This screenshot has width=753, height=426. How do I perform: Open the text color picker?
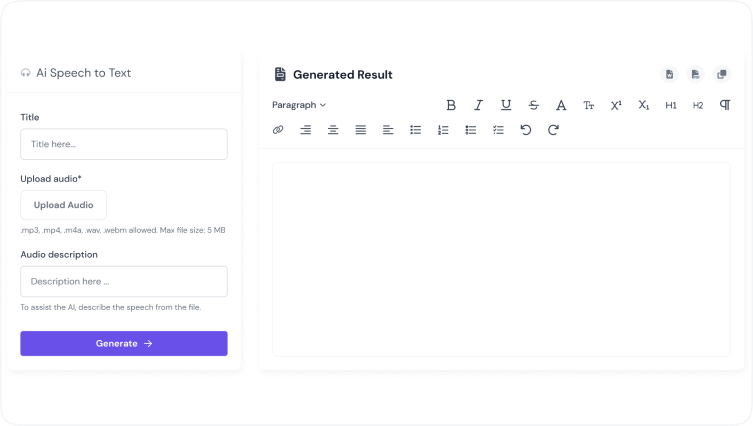(561, 105)
